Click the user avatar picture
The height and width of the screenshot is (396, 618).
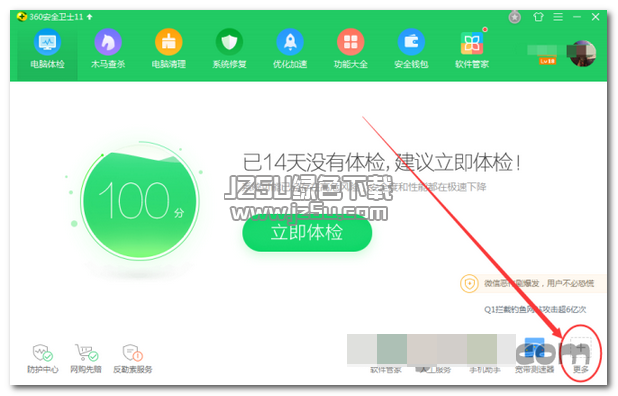(582, 53)
